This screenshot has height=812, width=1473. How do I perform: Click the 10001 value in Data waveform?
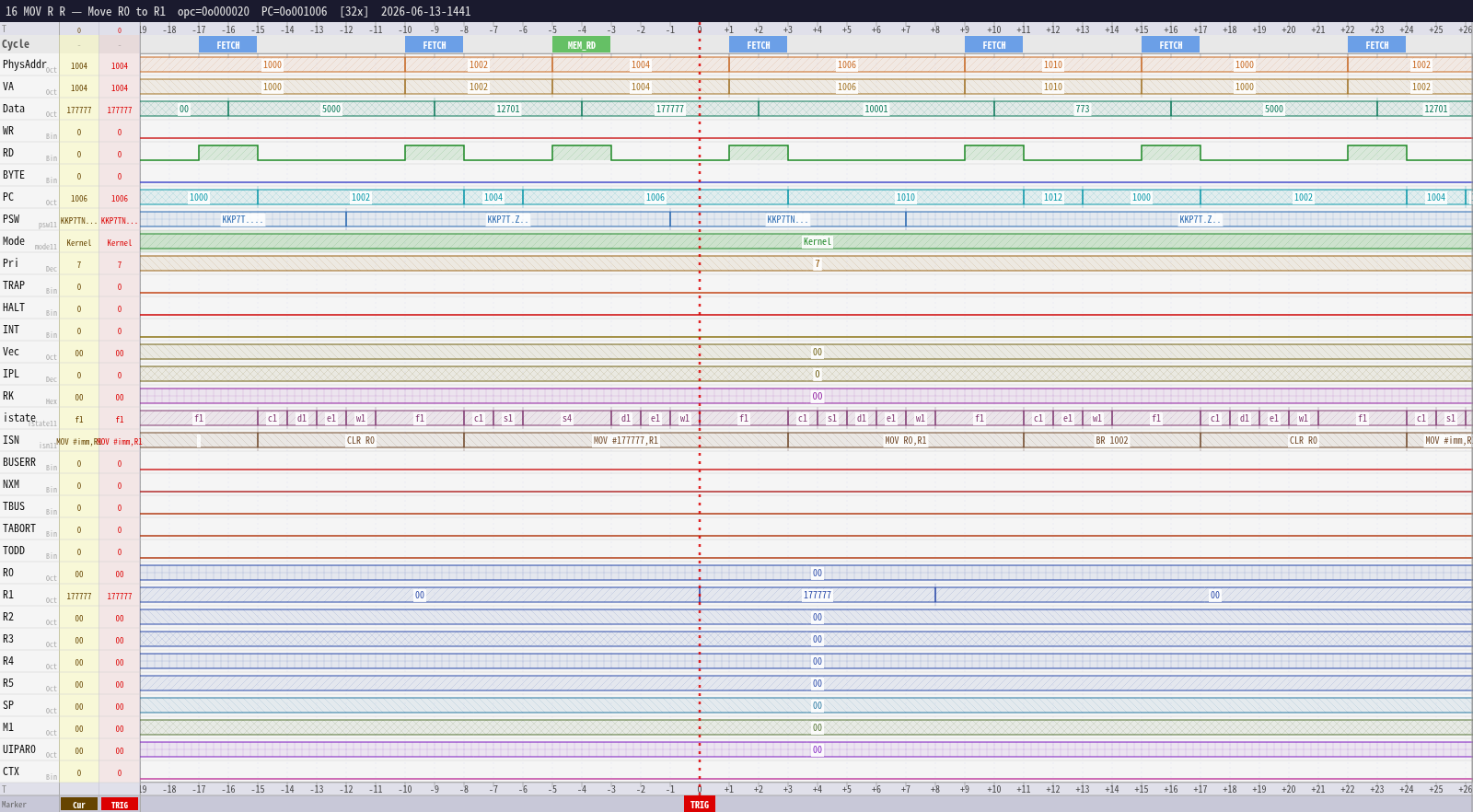point(876,110)
